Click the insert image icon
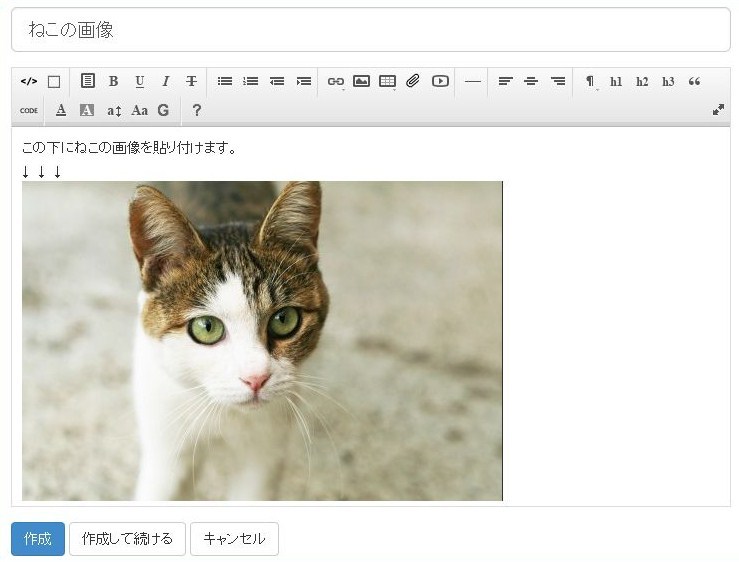This screenshot has width=739, height=562. [x=361, y=82]
